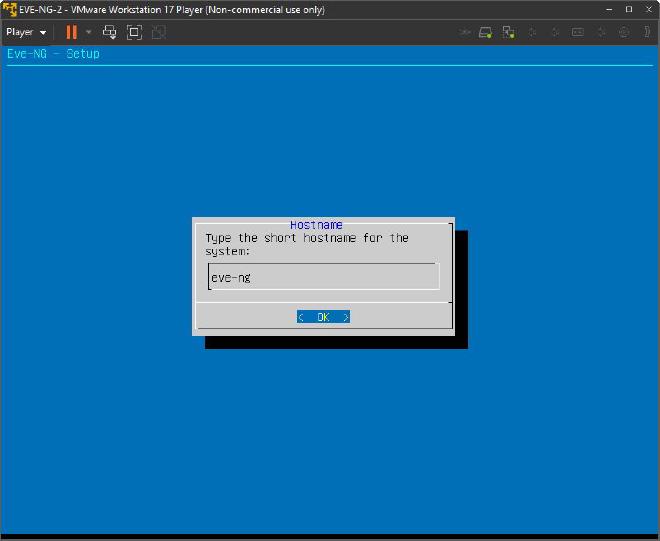Screen dimensions: 660x541
Task: Open the network adapter device icon
Action: (x=508, y=32)
